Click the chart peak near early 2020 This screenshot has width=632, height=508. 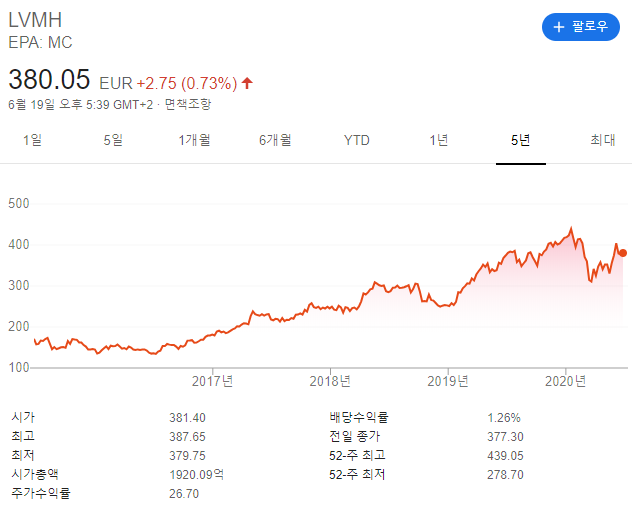click(571, 229)
